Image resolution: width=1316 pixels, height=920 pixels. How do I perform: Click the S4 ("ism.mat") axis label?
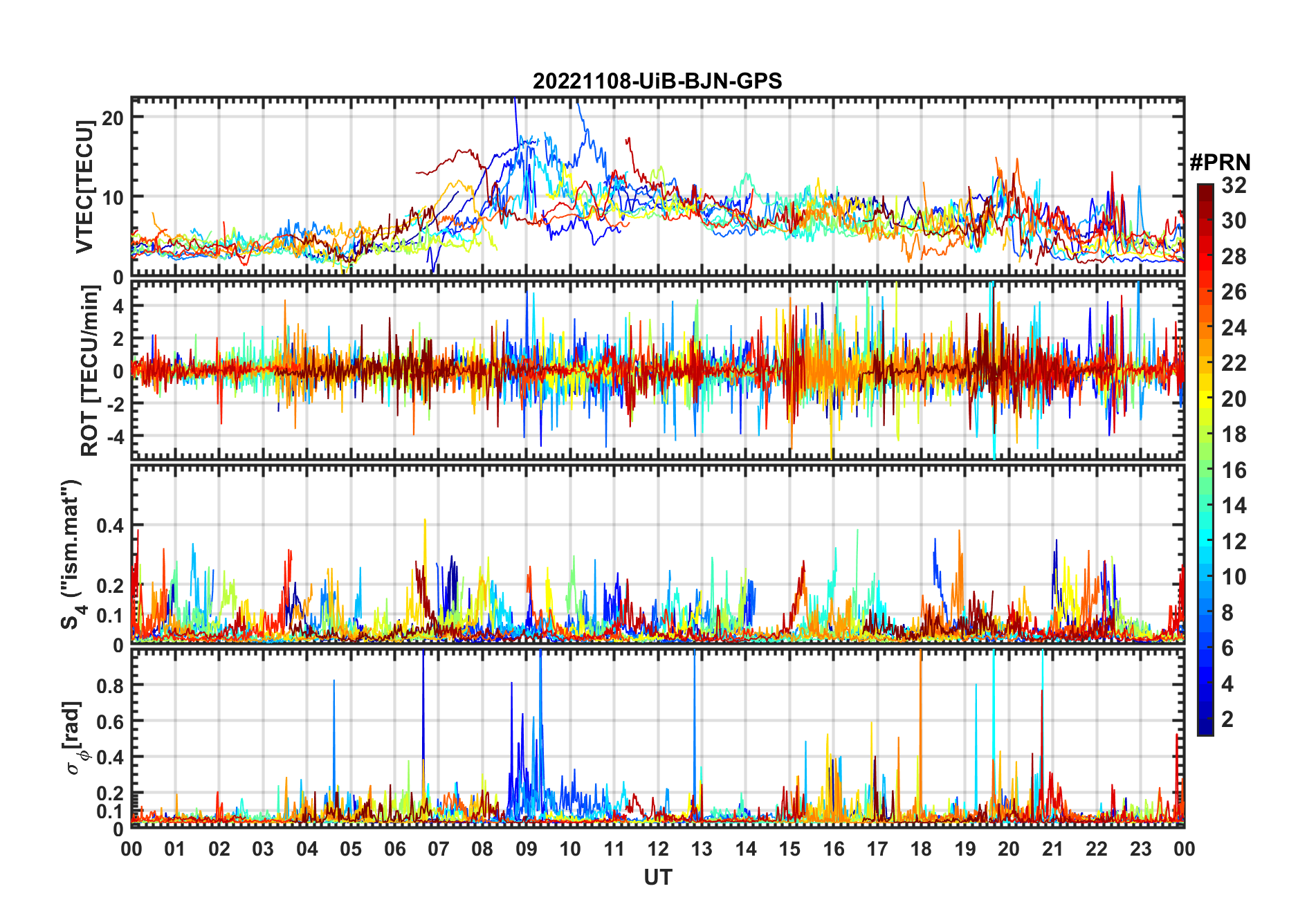pyautogui.click(x=73, y=553)
